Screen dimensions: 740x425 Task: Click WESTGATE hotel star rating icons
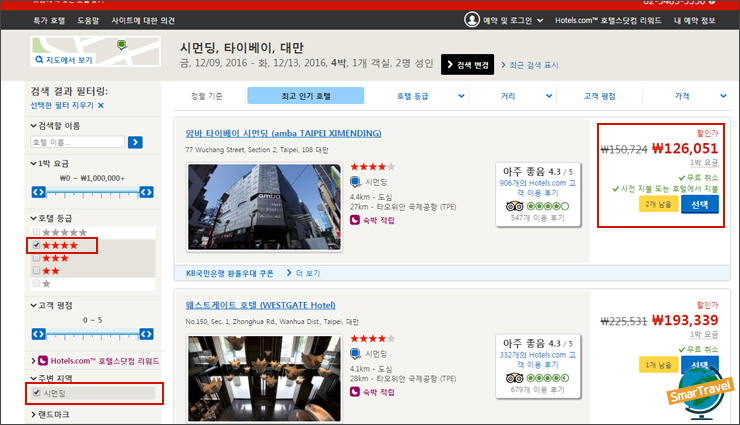[372, 338]
